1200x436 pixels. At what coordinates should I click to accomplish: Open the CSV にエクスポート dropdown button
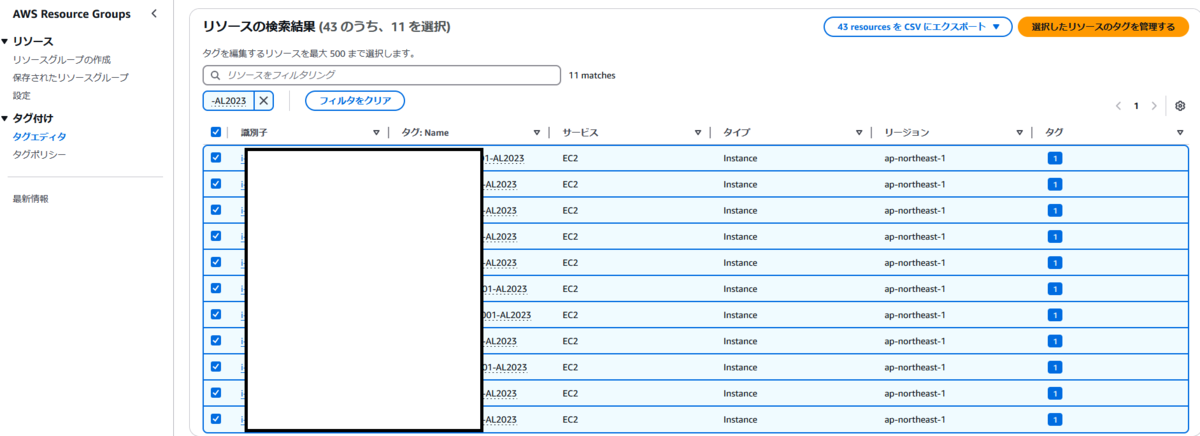coord(918,27)
